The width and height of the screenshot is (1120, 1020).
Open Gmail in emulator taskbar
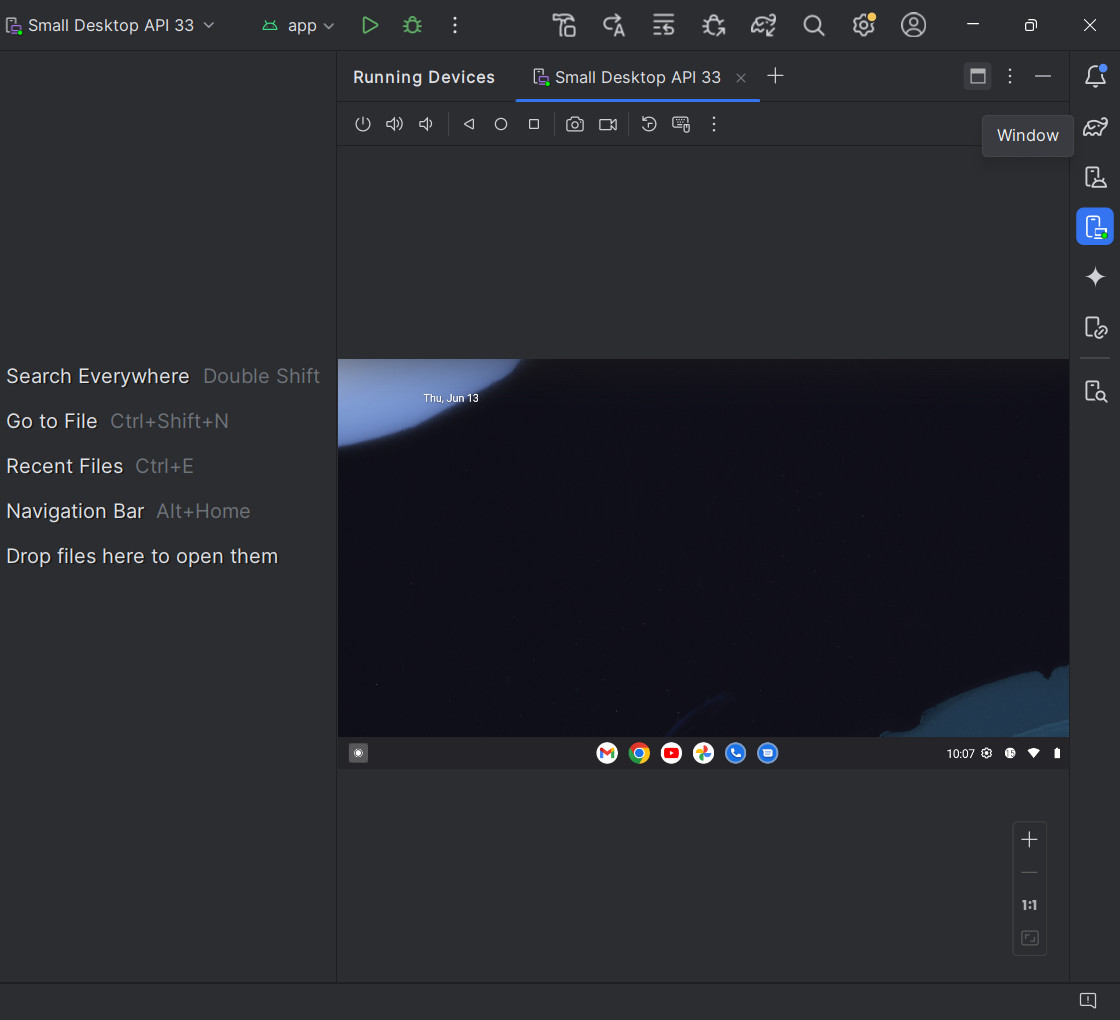pos(607,753)
